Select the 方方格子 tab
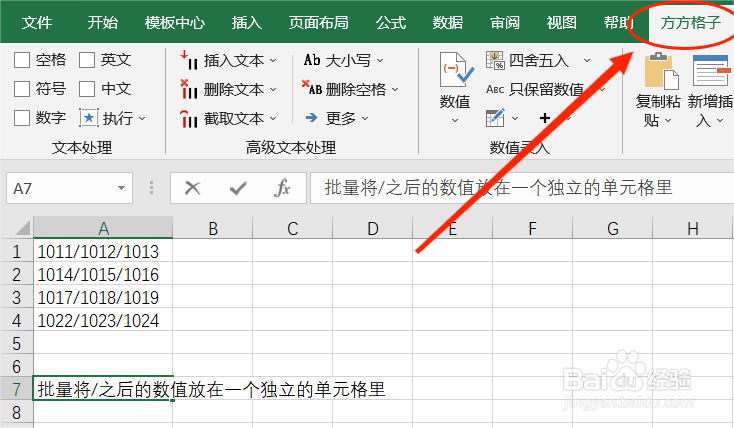Screen dimensions: 734x428 (690, 22)
